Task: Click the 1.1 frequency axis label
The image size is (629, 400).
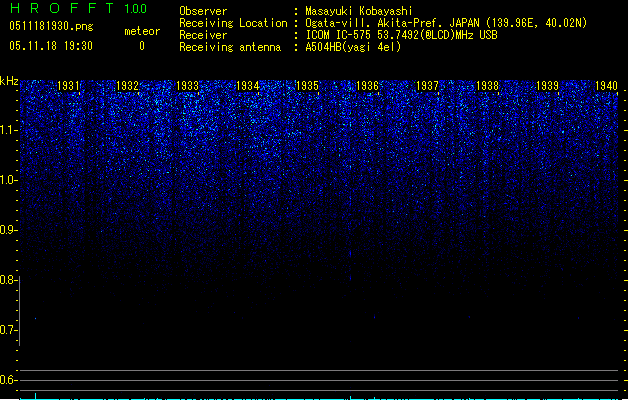Action: point(8,130)
